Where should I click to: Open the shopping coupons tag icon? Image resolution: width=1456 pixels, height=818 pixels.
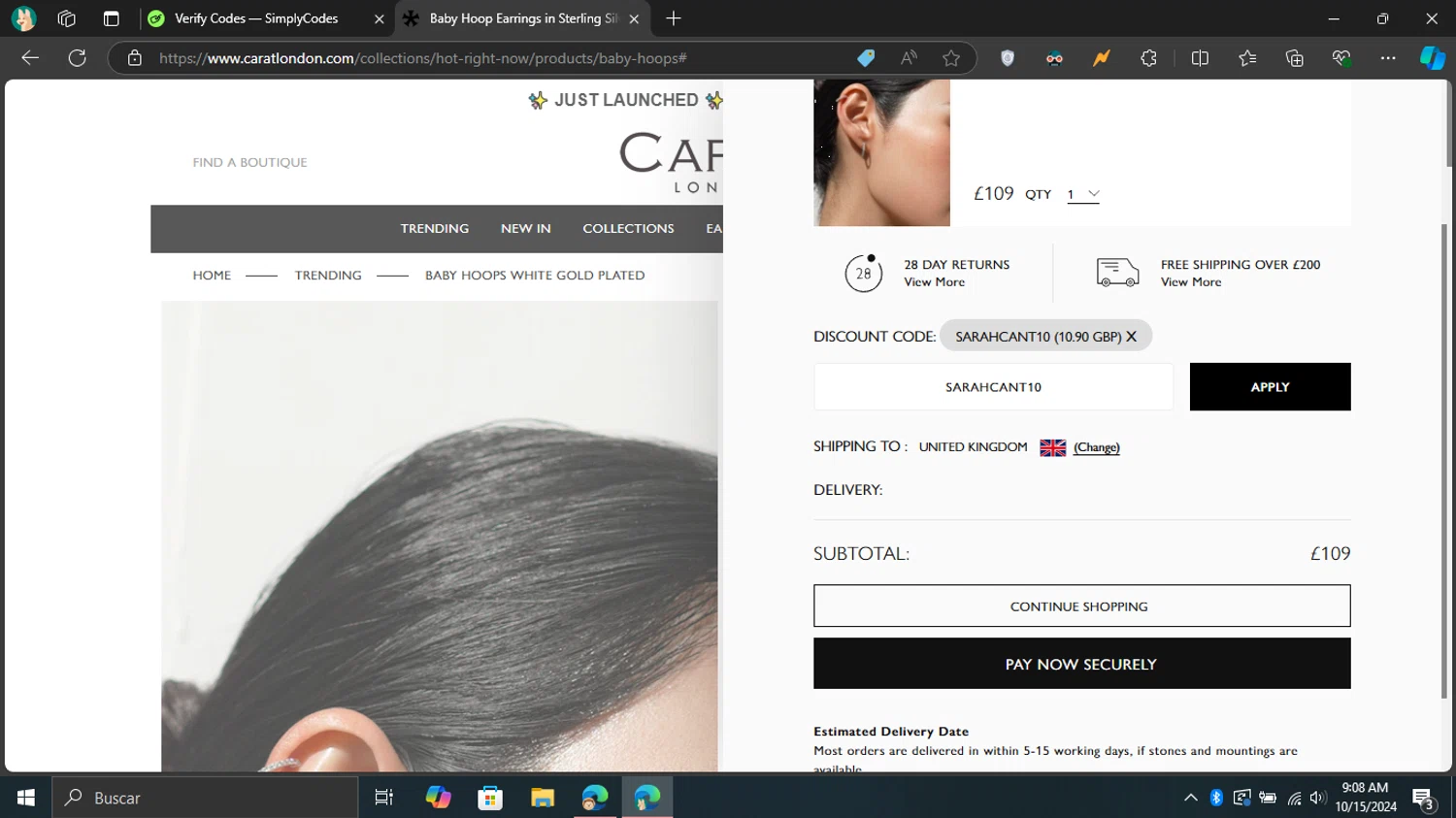coord(866,58)
